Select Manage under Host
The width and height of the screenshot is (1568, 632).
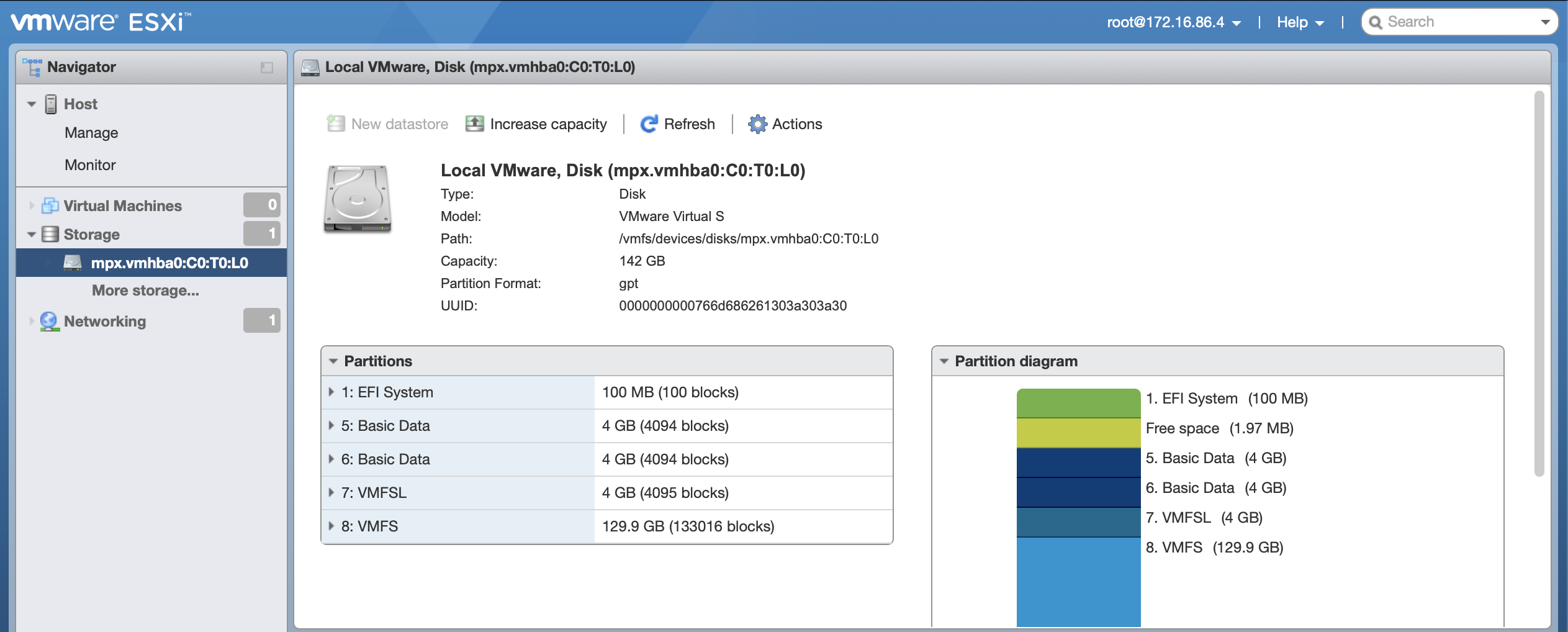click(x=91, y=133)
